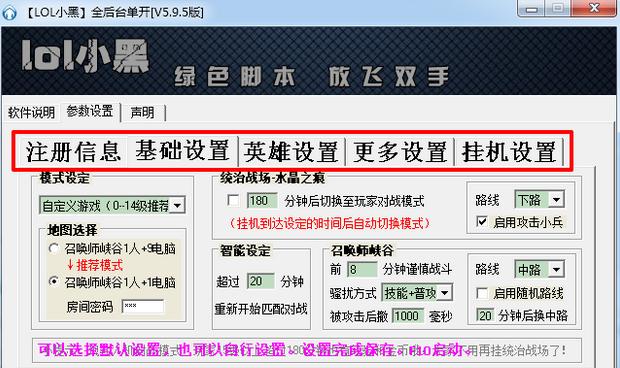Screen dimensions: 620x368
Task: Click the 180 minutes input field
Action: click(x=262, y=201)
